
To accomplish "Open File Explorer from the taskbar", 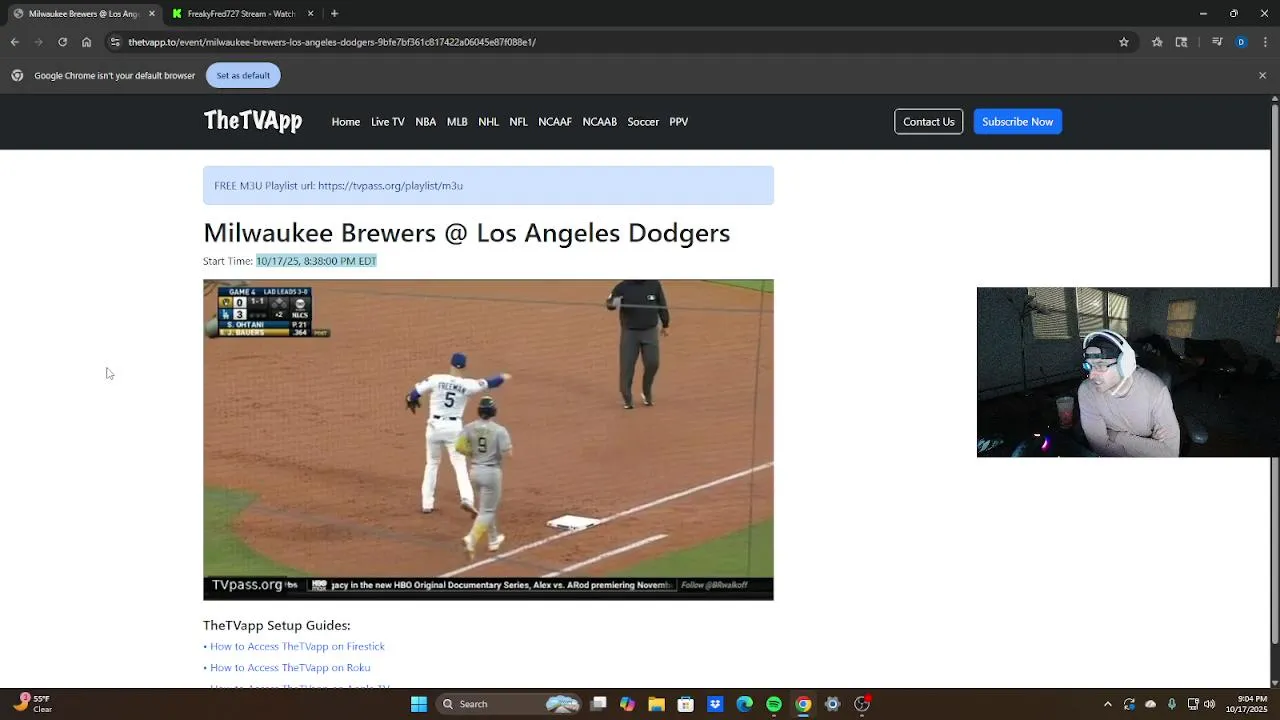I will 656,704.
